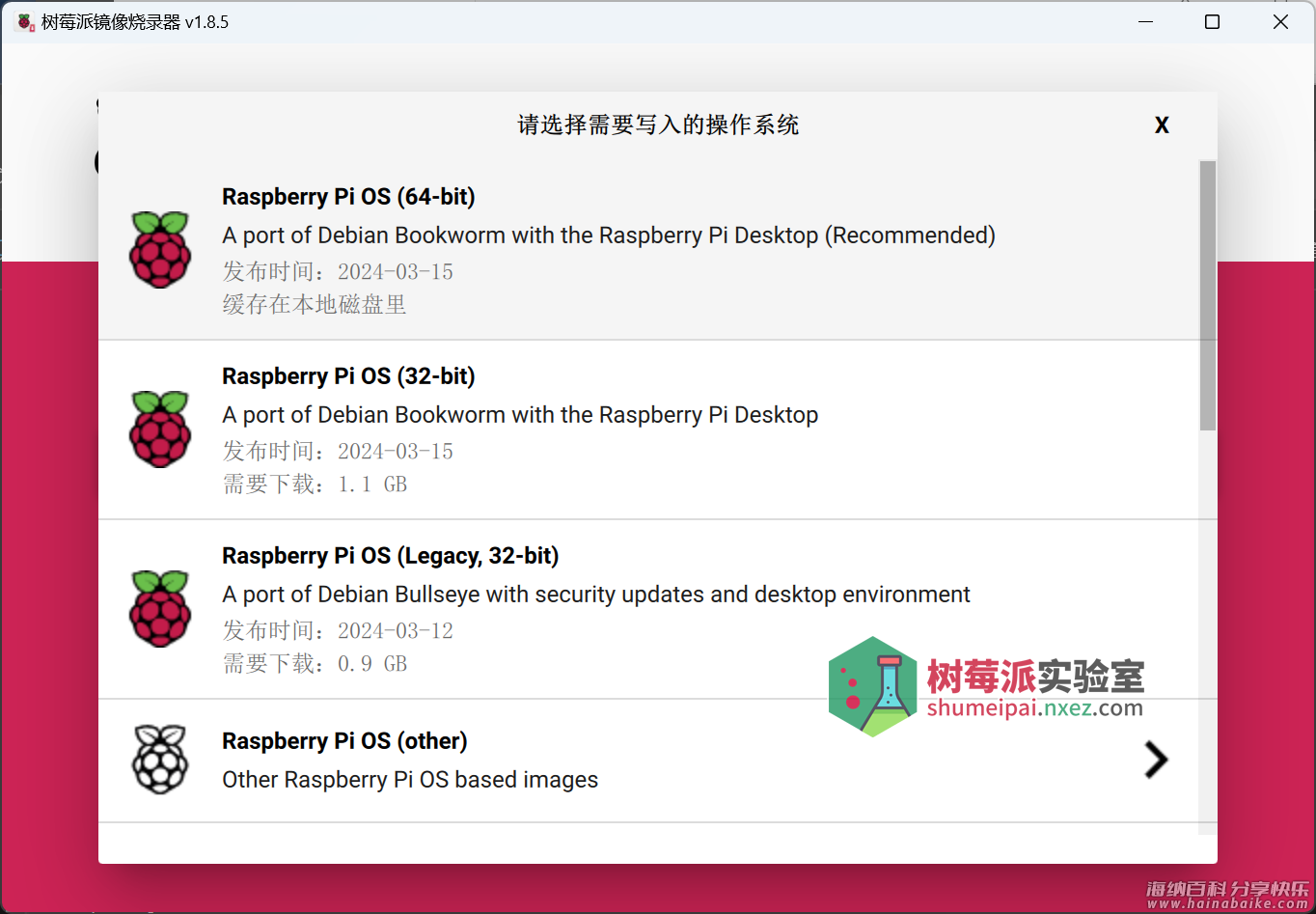This screenshot has height=914, width=1316.
Task: Maximize the 树莓派镜像烧录器 window
Action: coord(1213,22)
